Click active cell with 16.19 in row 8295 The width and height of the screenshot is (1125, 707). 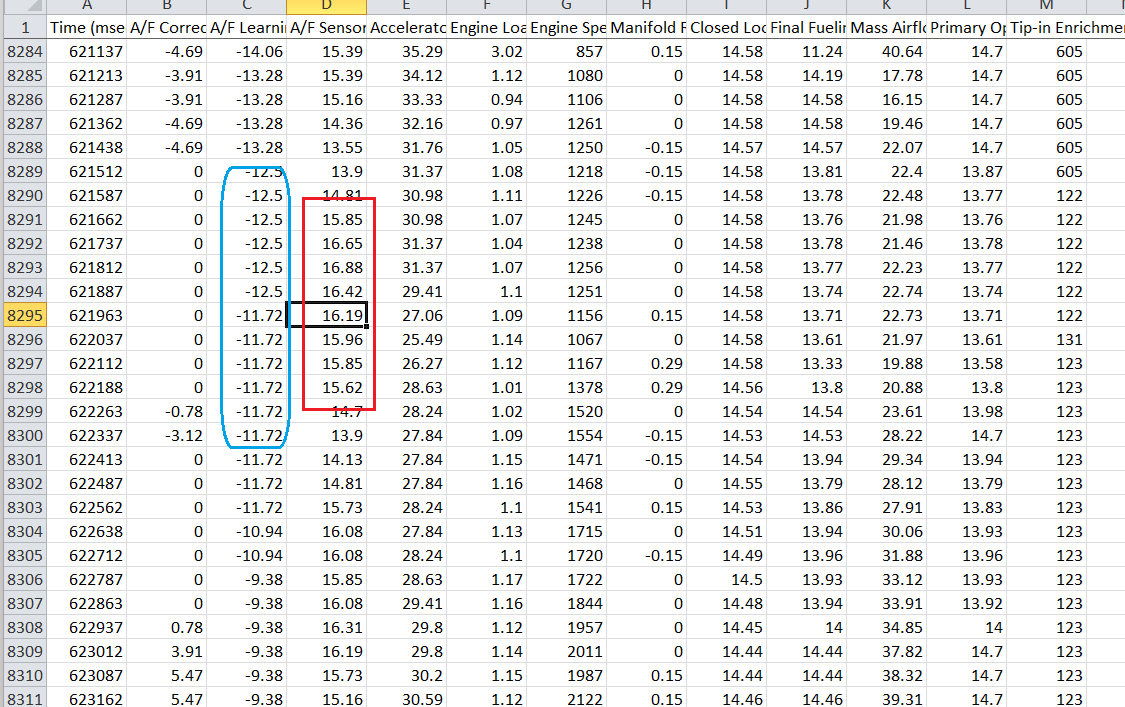coord(326,315)
